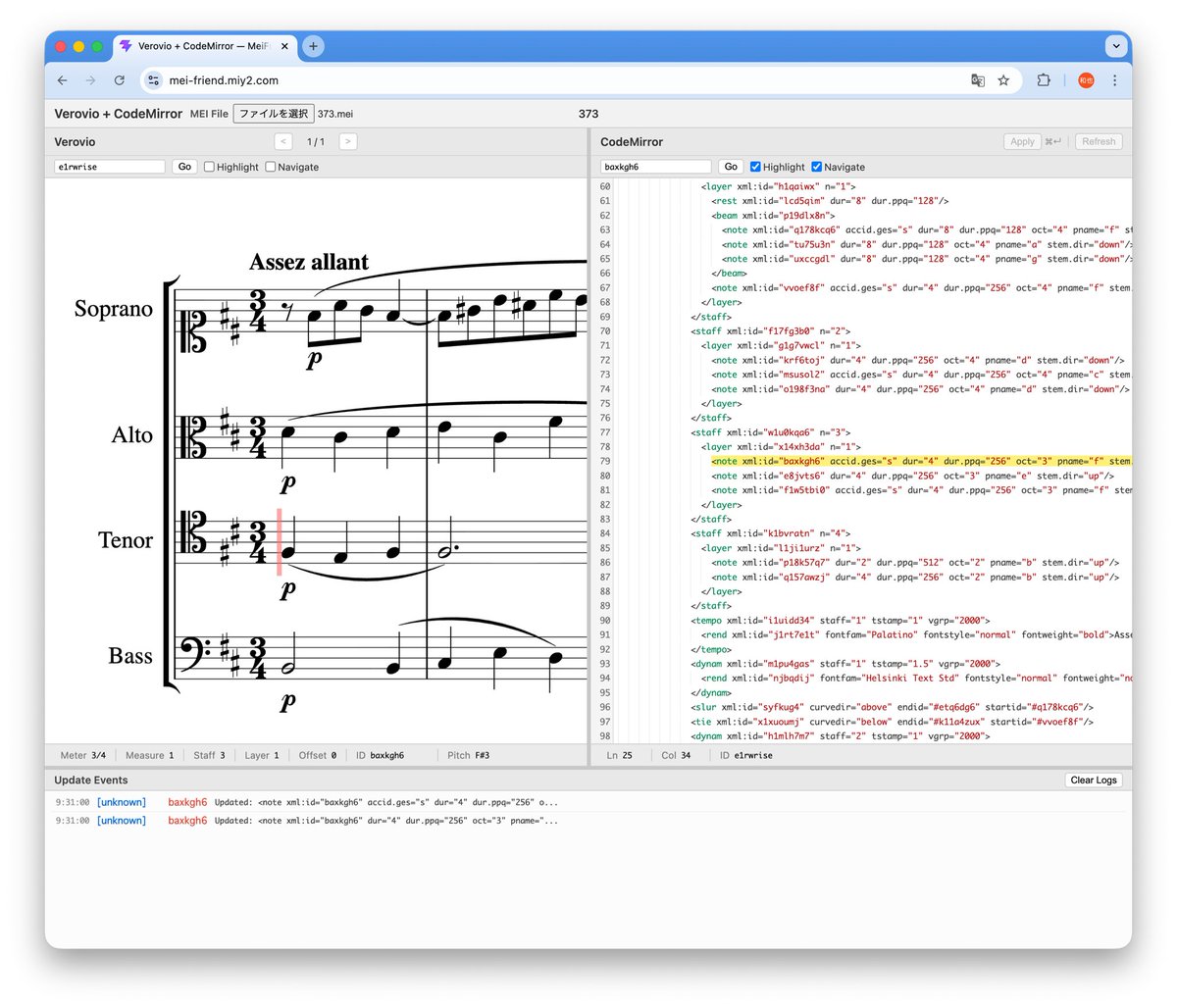Click the Verovio ID input field e1rwrise

click(110, 167)
